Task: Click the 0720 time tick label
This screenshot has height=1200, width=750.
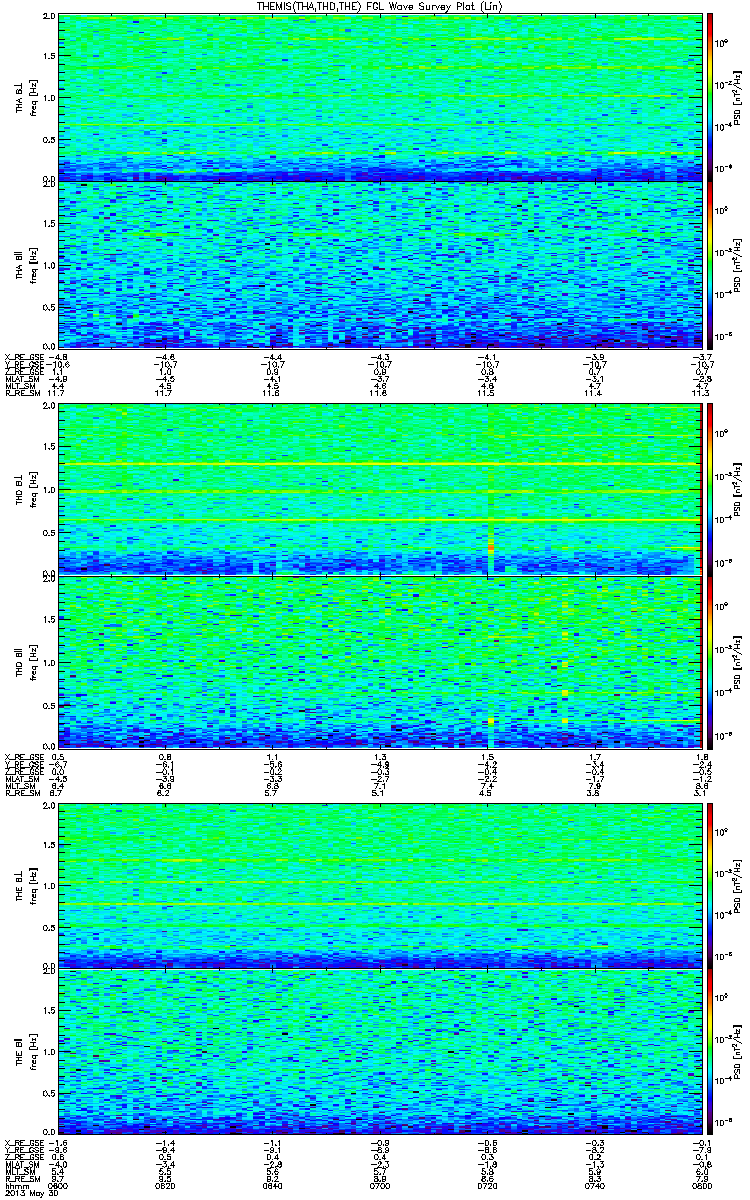Action: [486, 1186]
